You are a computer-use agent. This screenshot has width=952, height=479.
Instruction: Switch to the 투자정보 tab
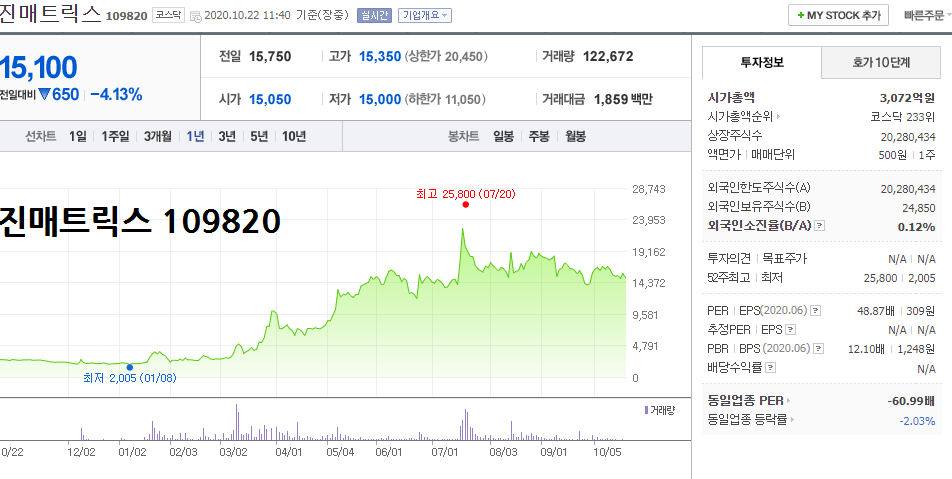tap(762, 63)
